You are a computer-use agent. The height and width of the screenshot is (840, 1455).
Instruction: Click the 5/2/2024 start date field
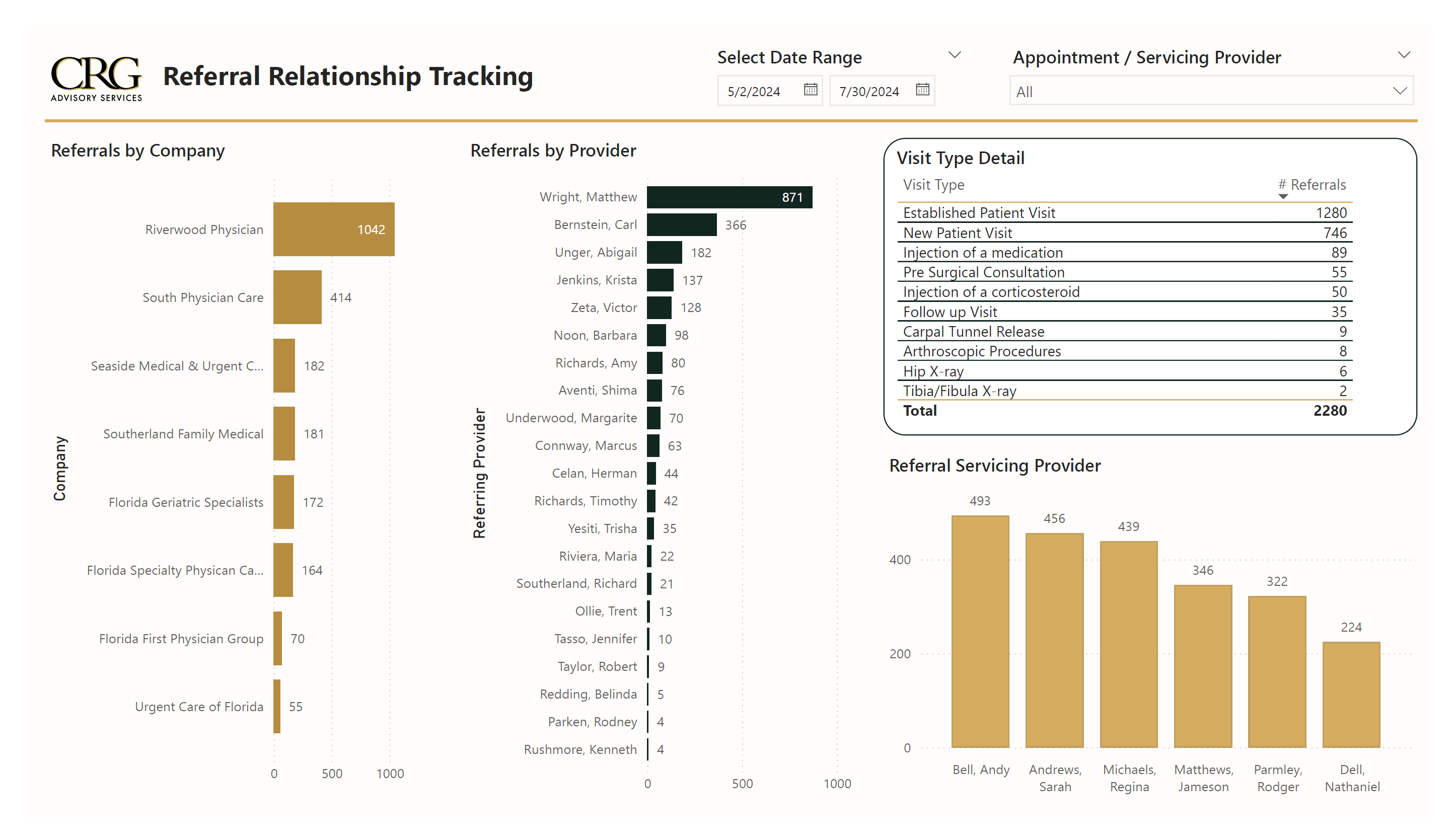pos(754,91)
